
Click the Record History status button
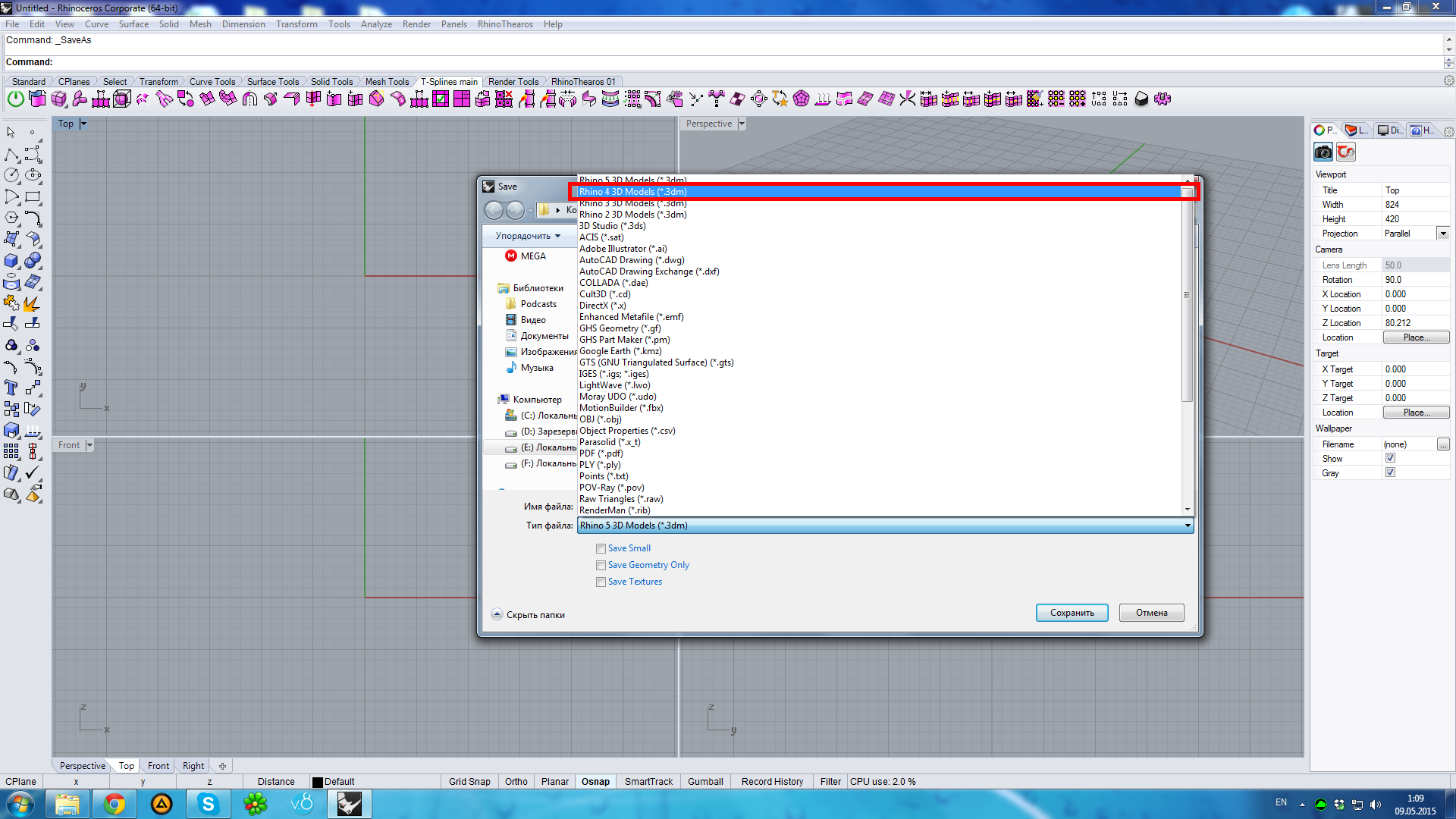[772, 782]
